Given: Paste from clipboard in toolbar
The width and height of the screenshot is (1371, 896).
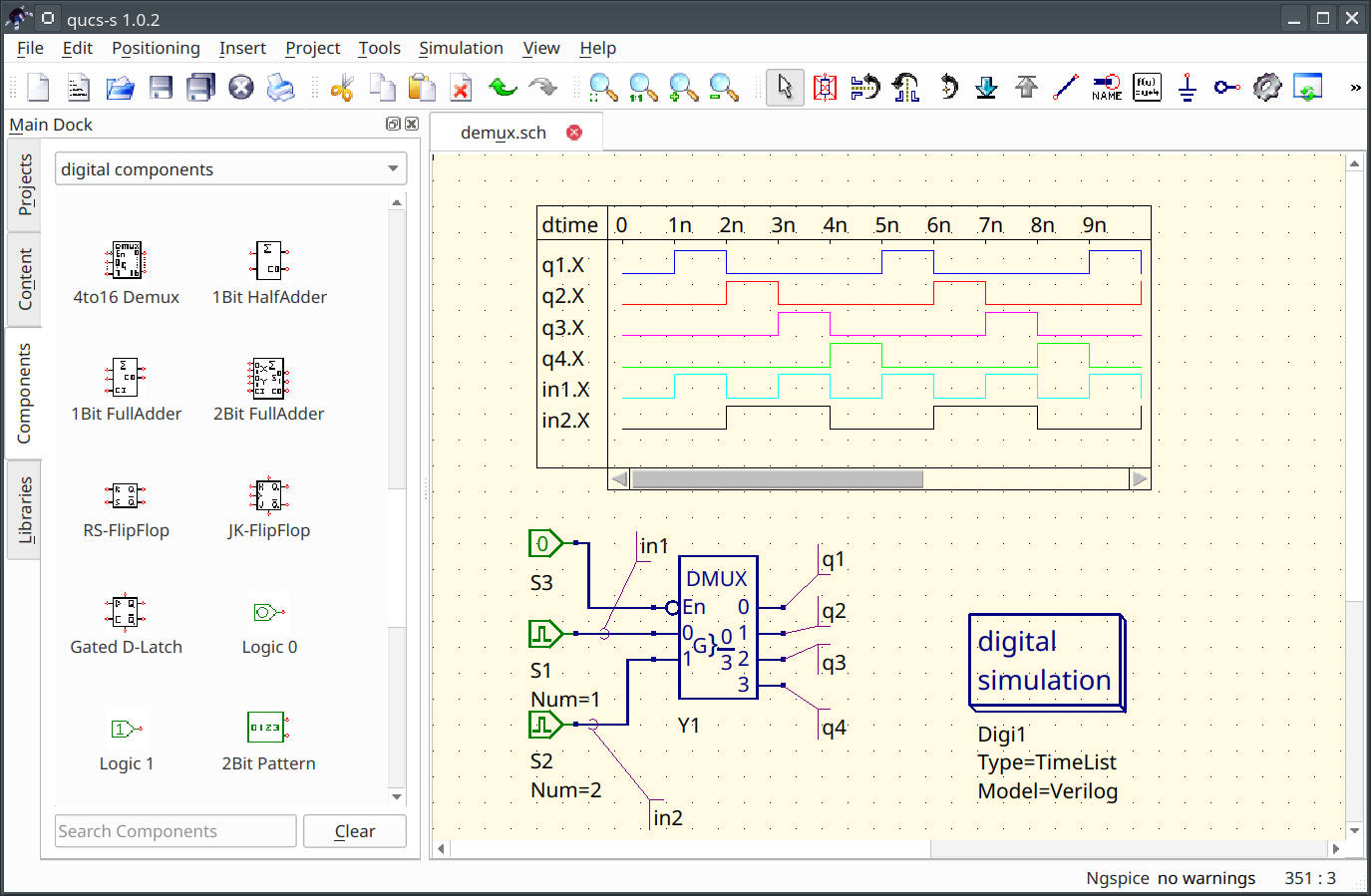Looking at the screenshot, I should (x=422, y=88).
